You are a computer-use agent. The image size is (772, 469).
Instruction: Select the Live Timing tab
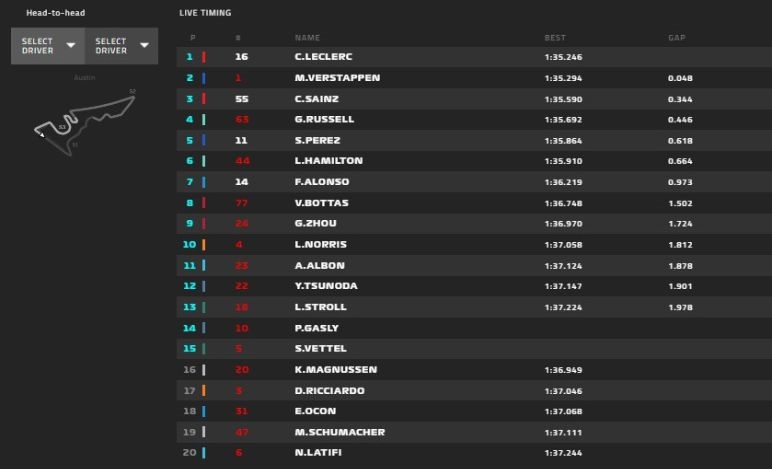pos(205,13)
